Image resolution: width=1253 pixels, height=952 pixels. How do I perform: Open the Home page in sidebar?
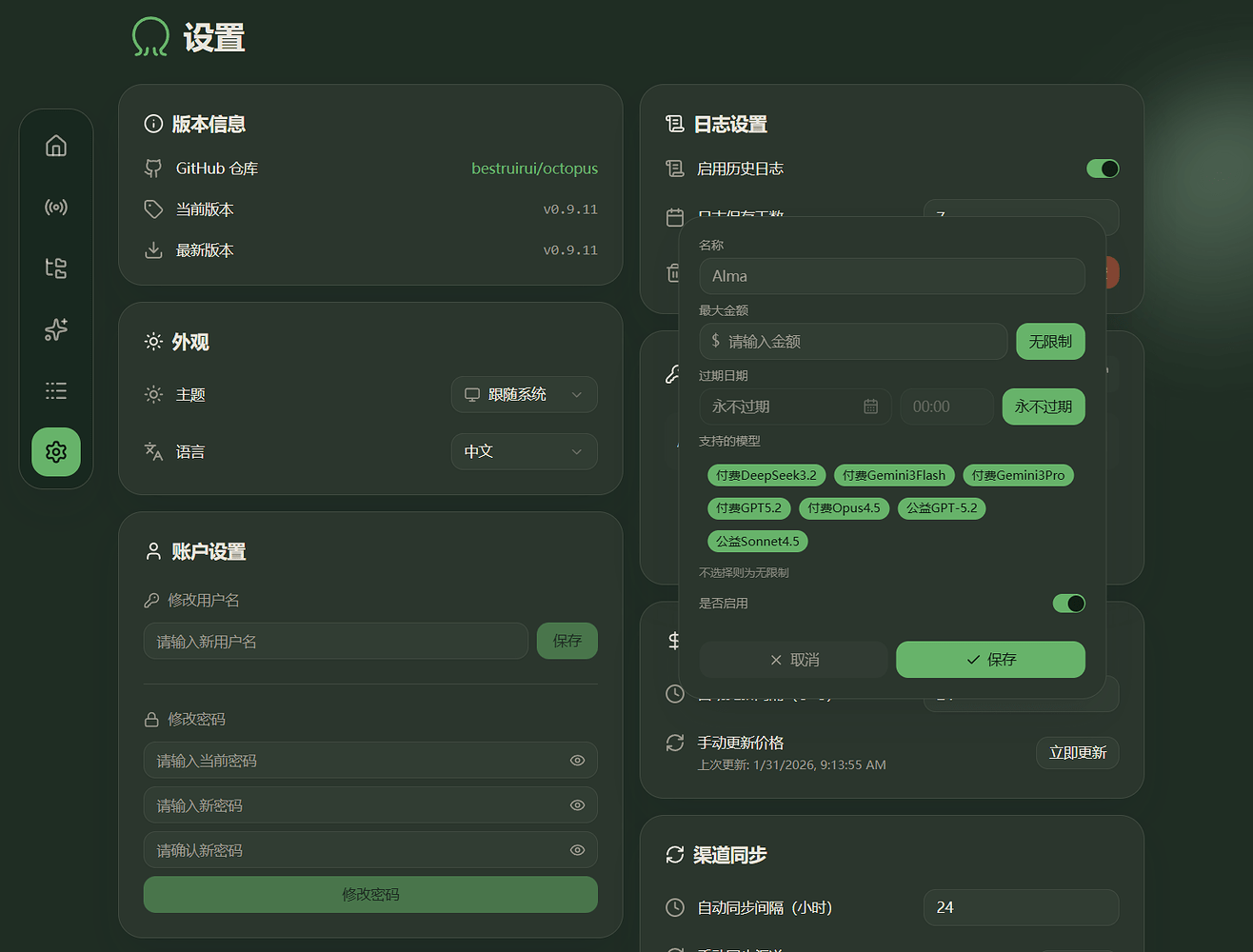pyautogui.click(x=56, y=146)
